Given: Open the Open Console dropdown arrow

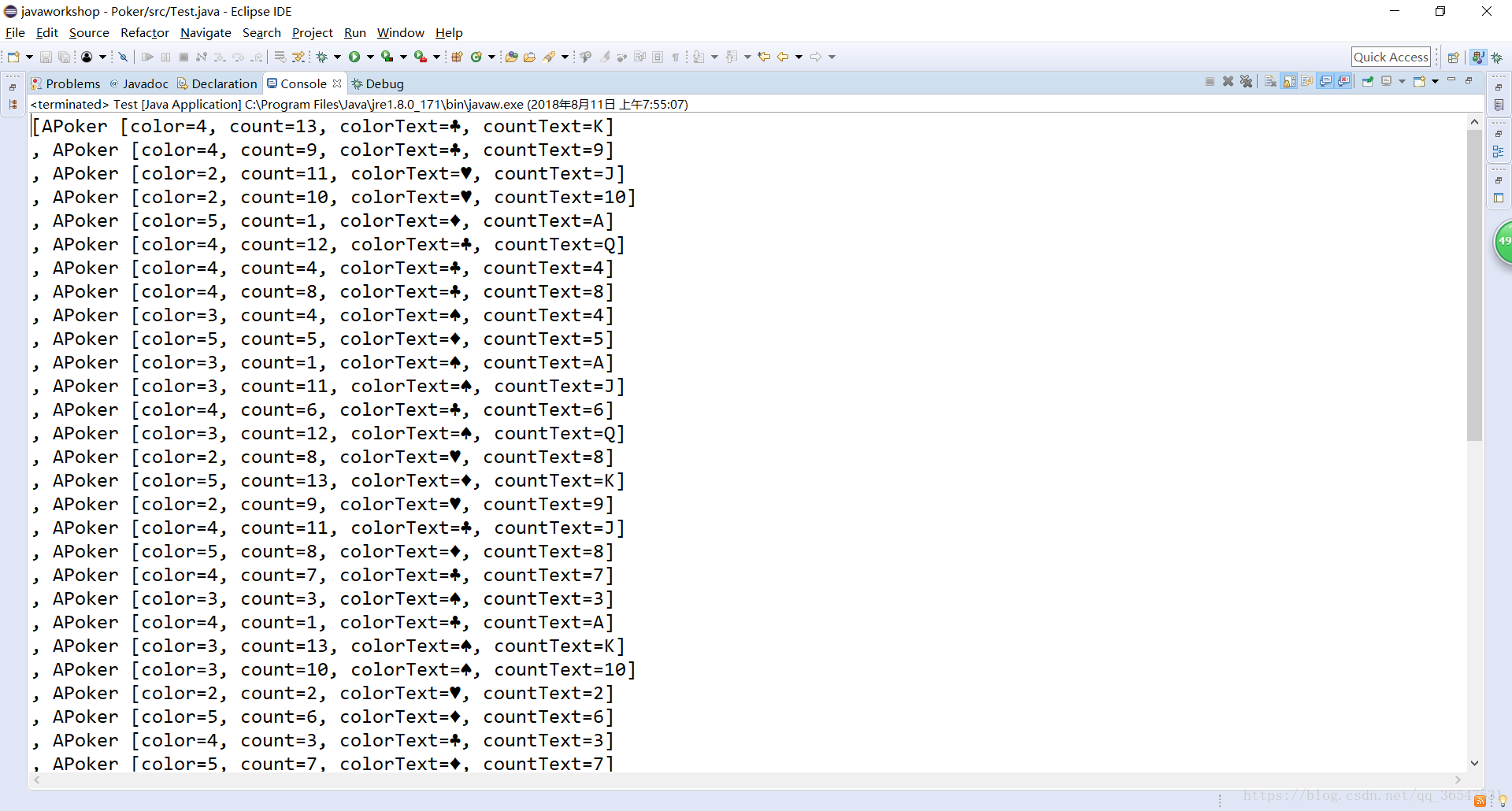Looking at the screenshot, I should coord(1435,81).
